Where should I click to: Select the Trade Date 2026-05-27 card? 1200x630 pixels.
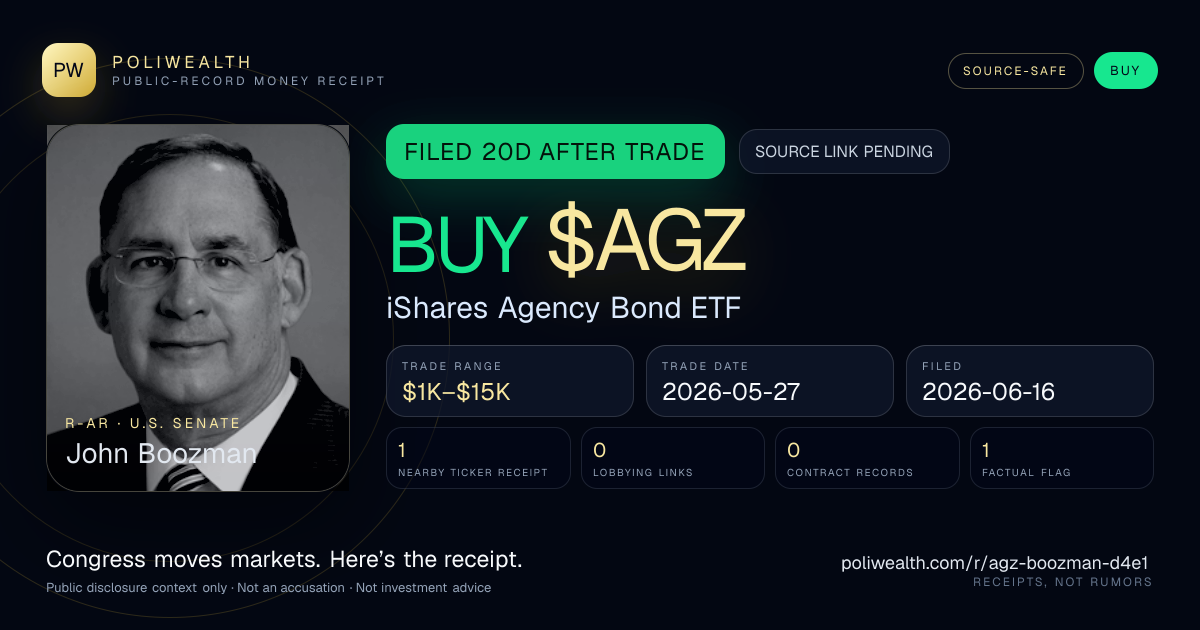(x=770, y=381)
